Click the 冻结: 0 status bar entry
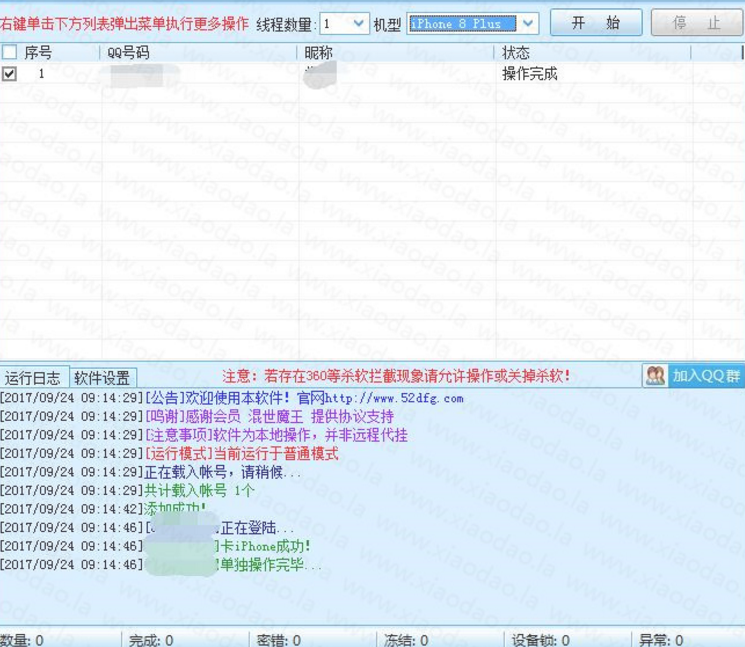 (406, 640)
